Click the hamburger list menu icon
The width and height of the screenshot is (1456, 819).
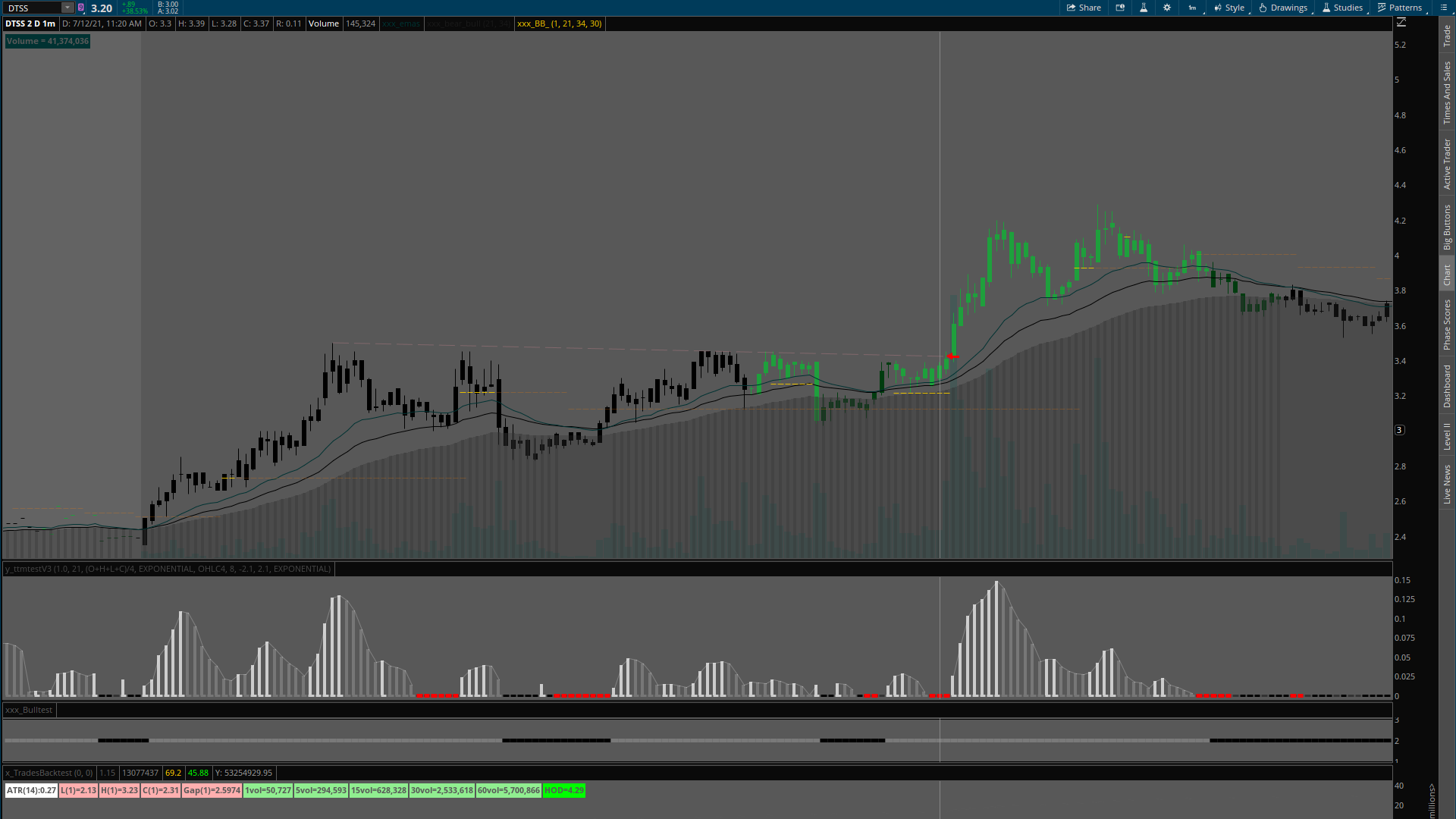[1443, 8]
